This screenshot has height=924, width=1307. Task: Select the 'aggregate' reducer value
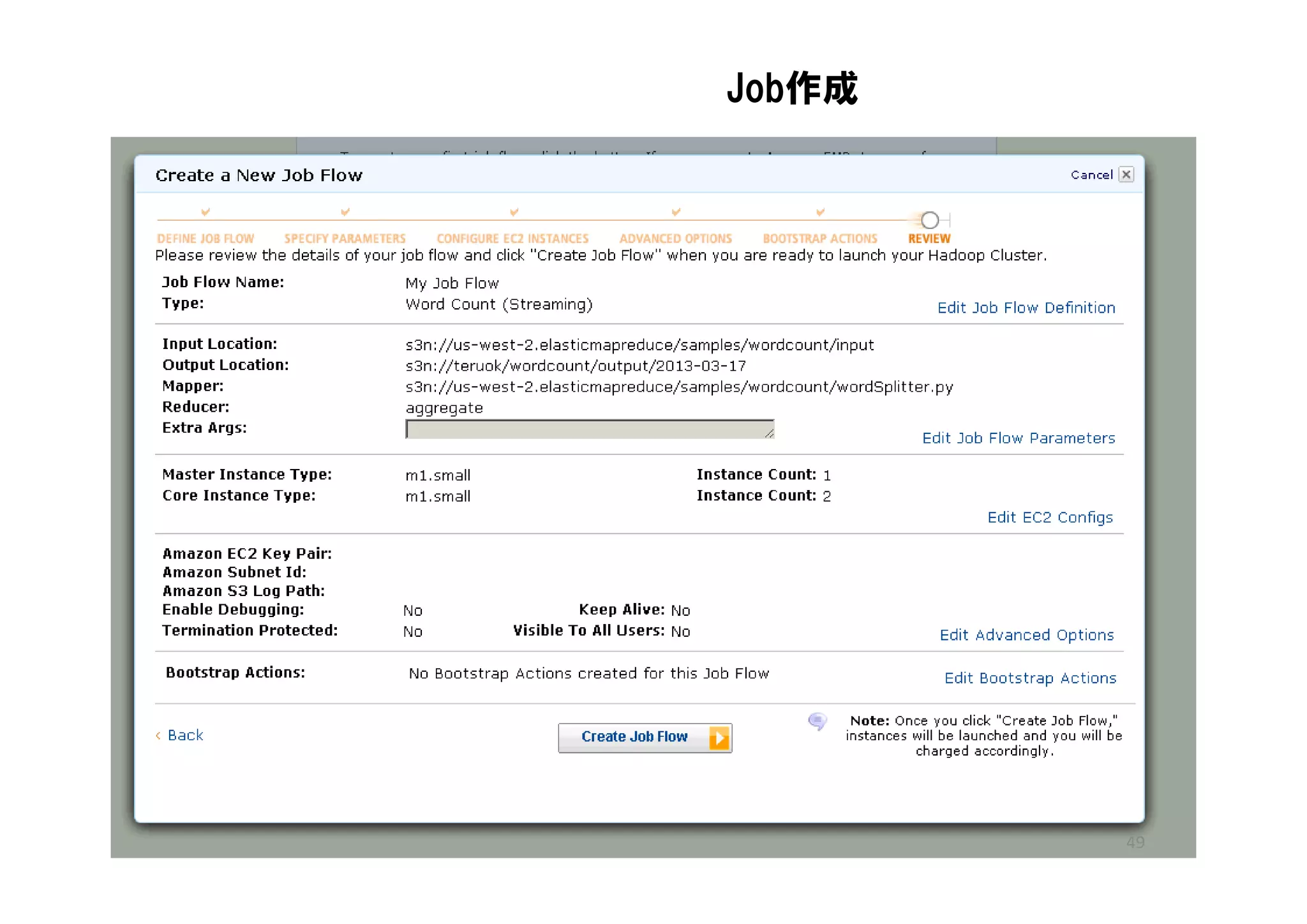click(444, 408)
